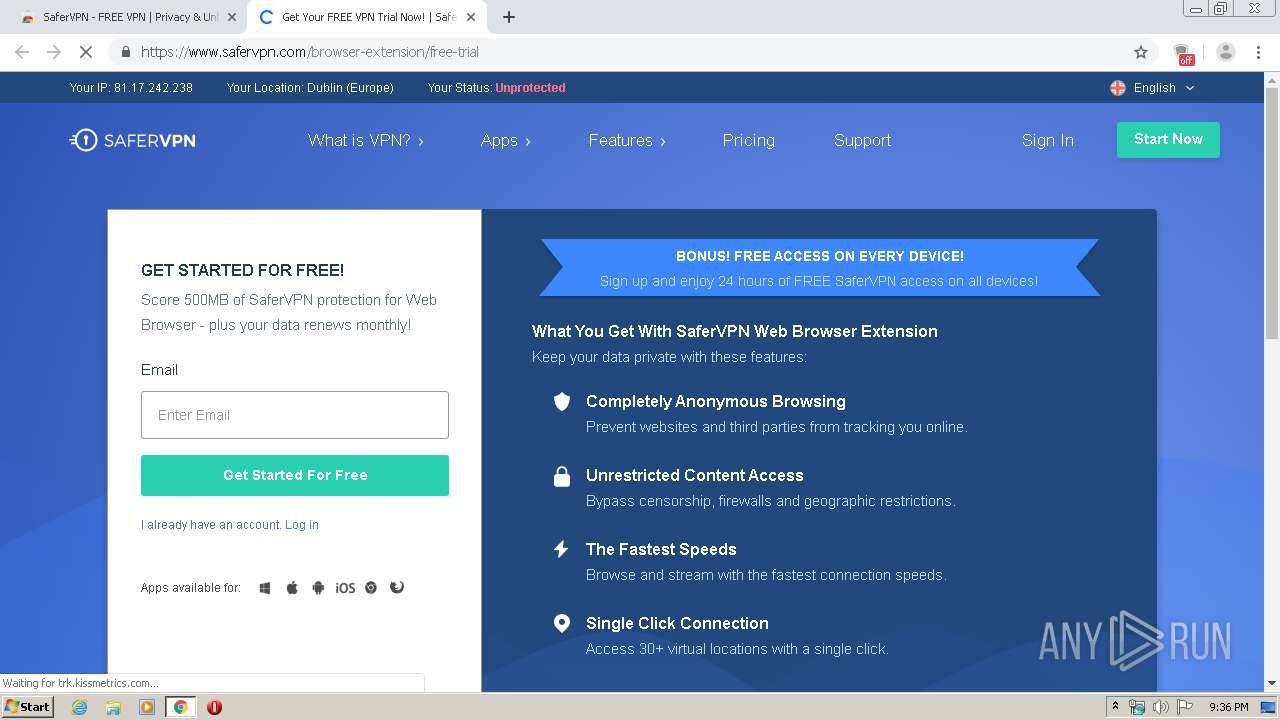The image size is (1280, 720).
Task: Click the 'Unrestricted Content Access' heading
Action: tap(695, 476)
